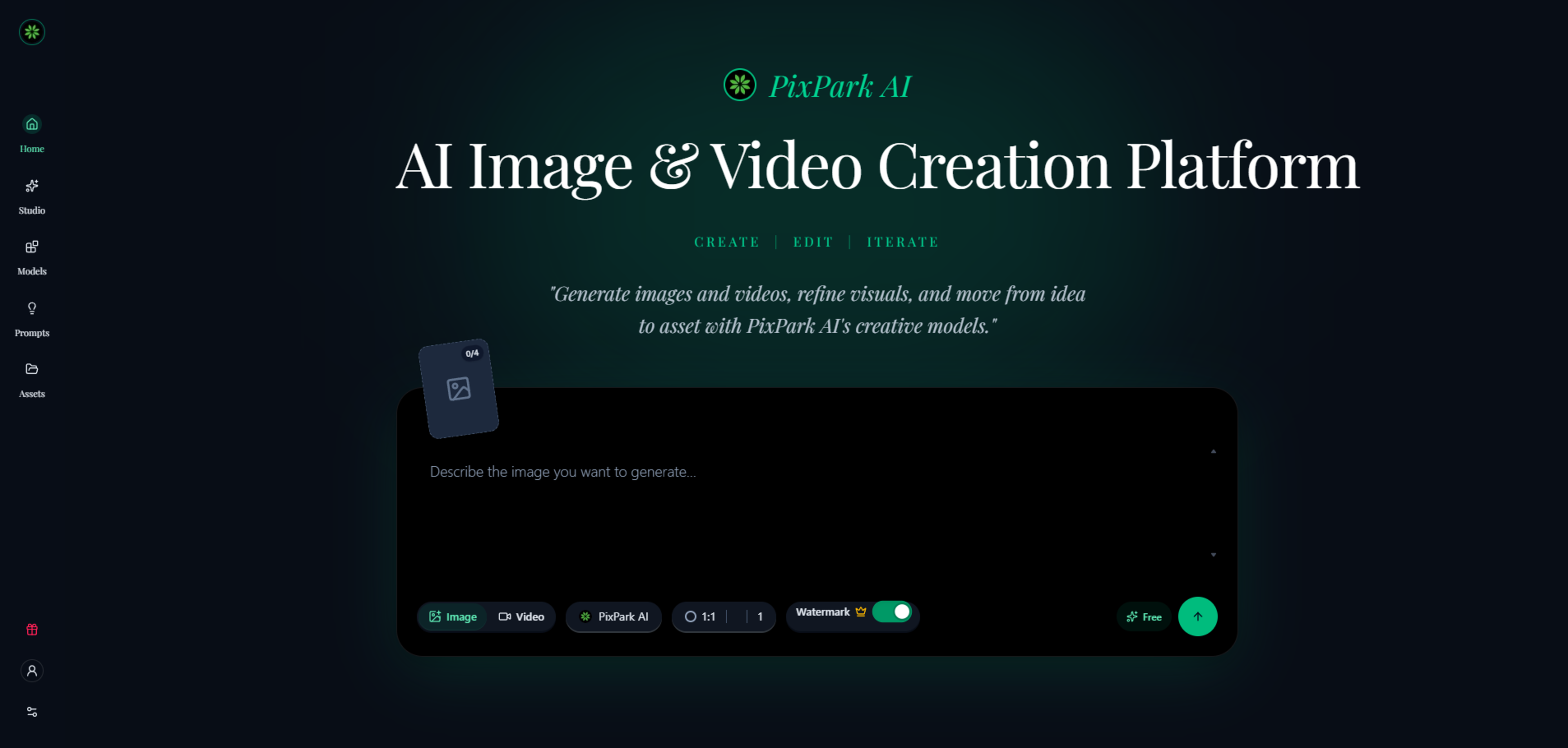Click the Free credits button

[1144, 617]
